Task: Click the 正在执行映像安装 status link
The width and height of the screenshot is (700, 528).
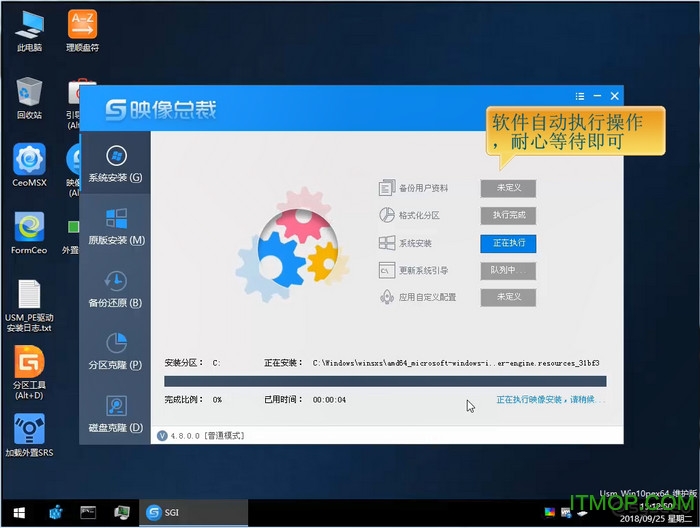Action: coord(551,399)
